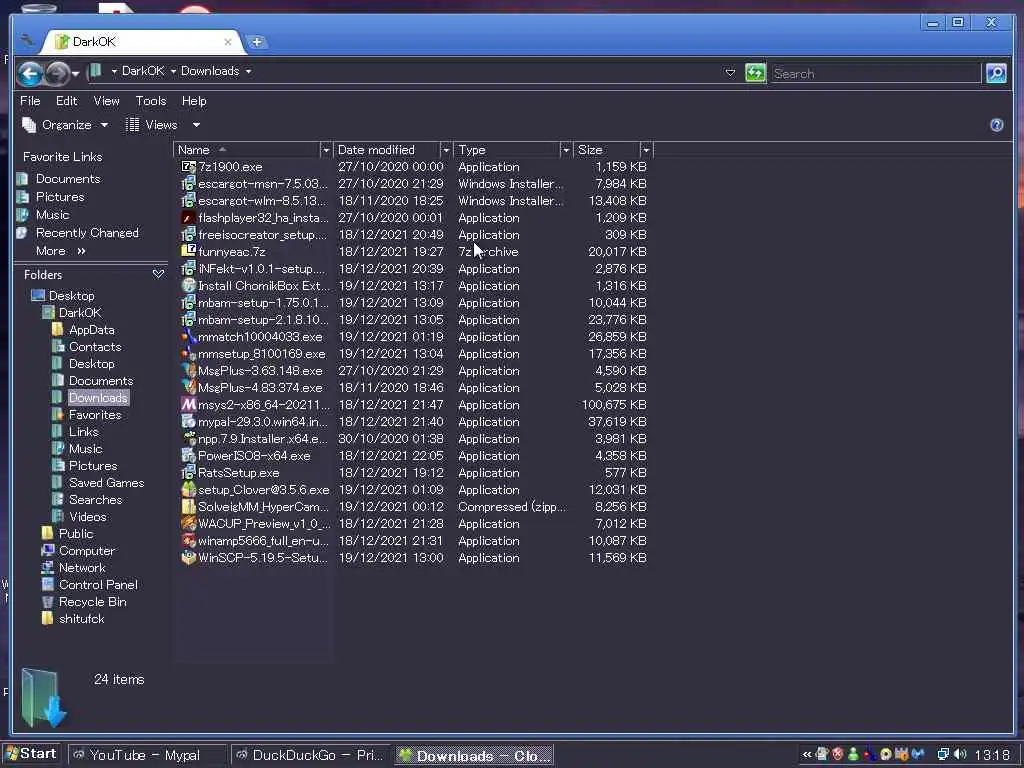This screenshot has height=768, width=1024.
Task: Click the wrench icon left of tabs
Action: tap(27, 40)
